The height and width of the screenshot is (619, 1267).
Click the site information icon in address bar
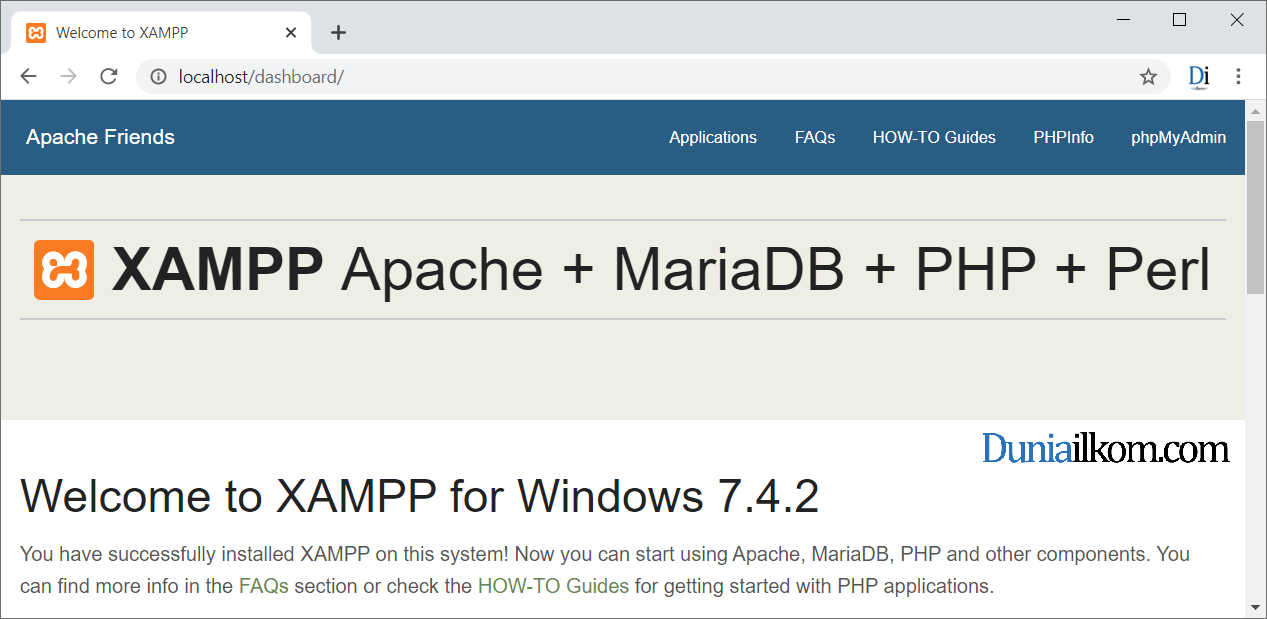[x=157, y=77]
